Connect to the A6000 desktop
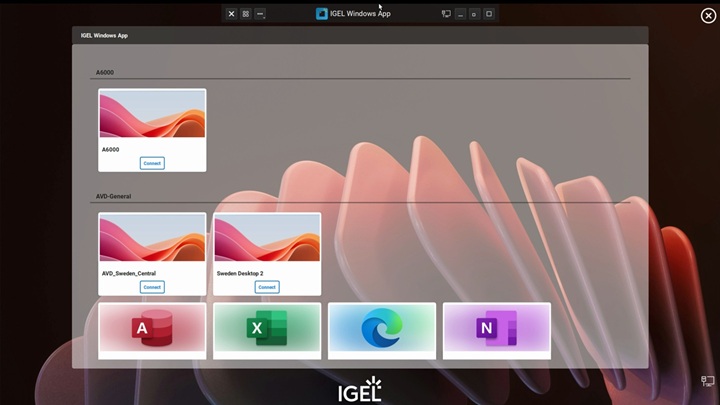This screenshot has width=720, height=405. 152,163
